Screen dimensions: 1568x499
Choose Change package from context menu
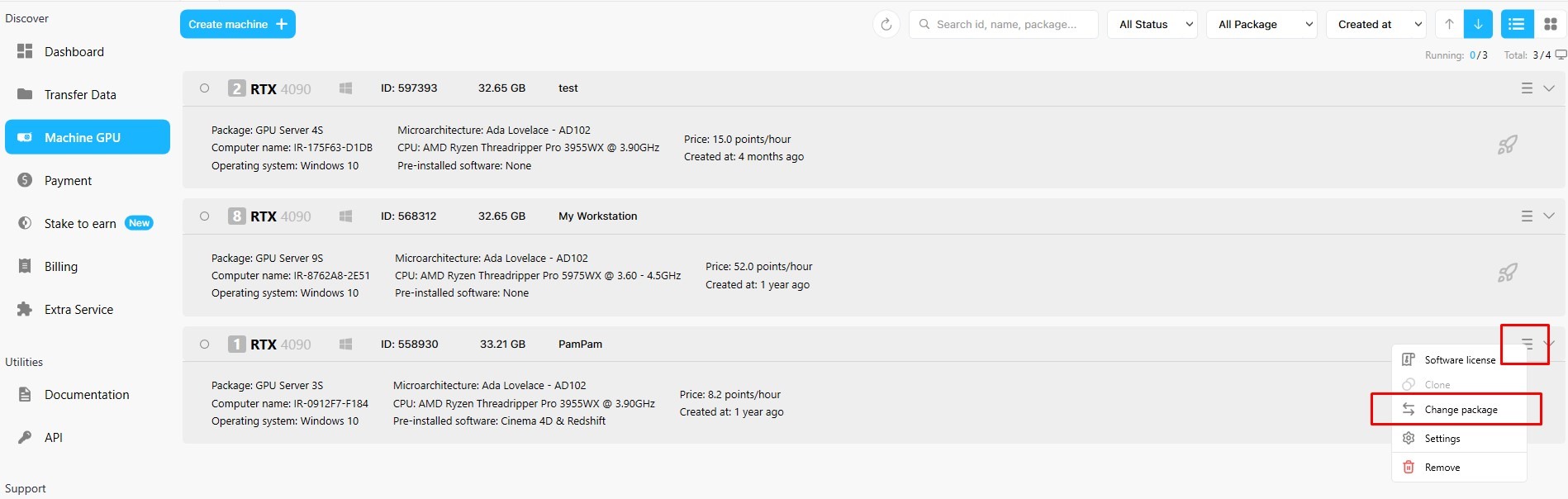point(1460,410)
